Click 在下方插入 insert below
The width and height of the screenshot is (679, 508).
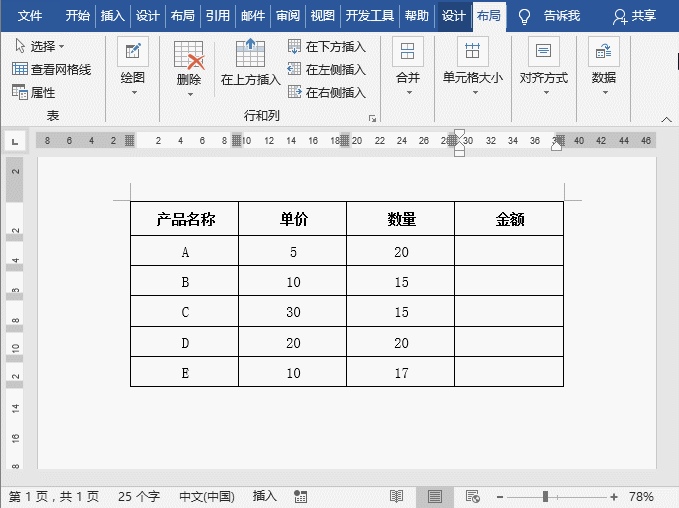tap(327, 46)
